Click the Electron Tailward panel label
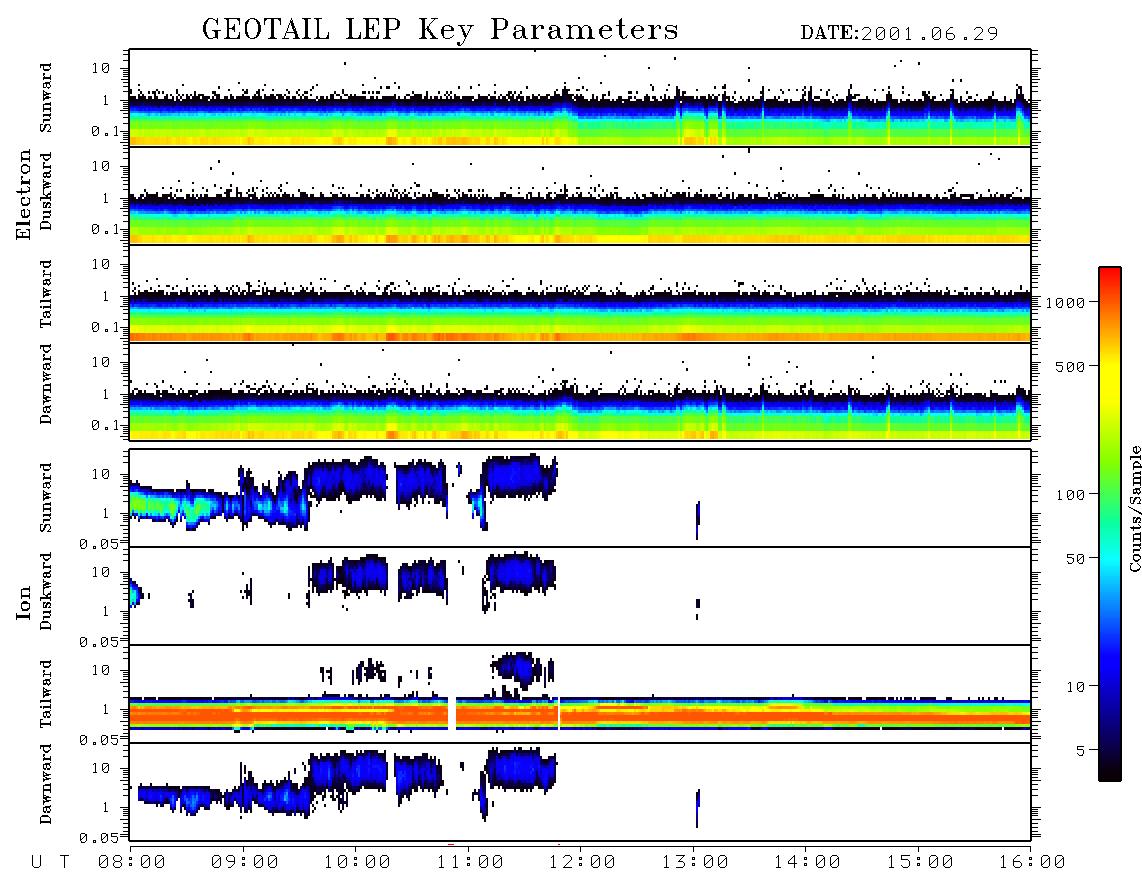Viewport: 1142px width, 880px height. pyautogui.click(x=46, y=294)
